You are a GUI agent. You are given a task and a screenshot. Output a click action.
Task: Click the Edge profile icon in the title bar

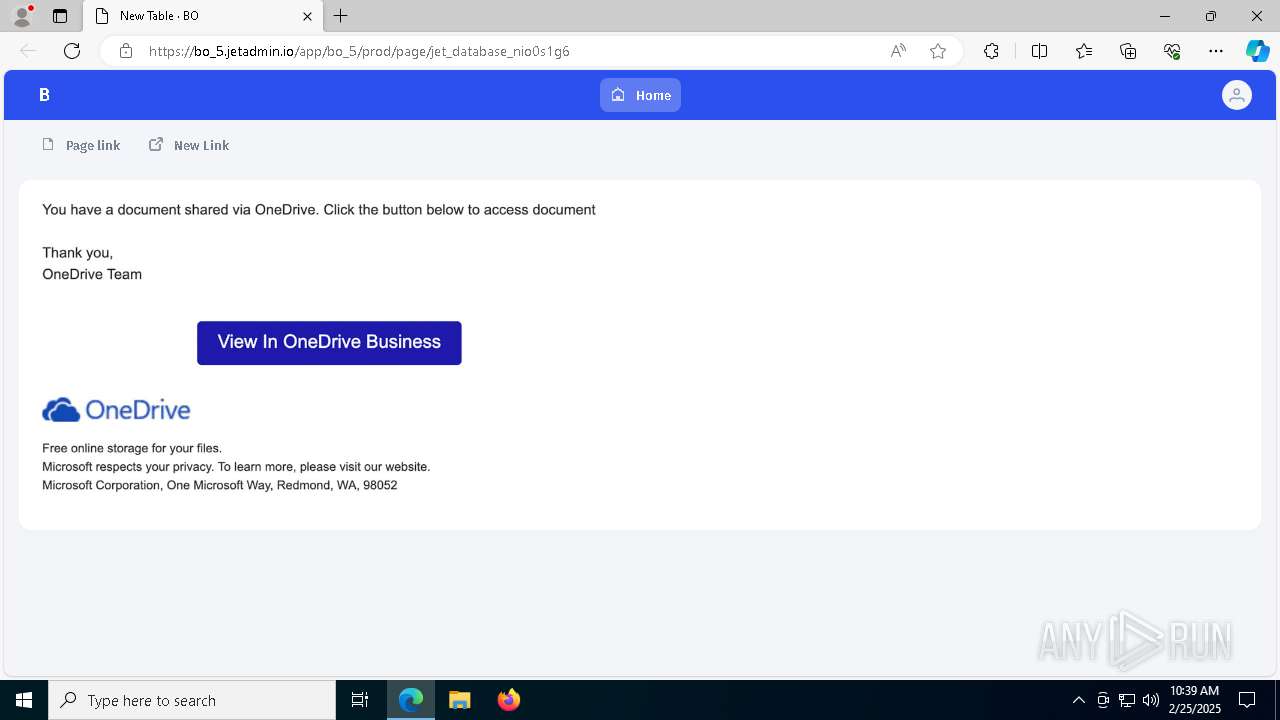22,15
